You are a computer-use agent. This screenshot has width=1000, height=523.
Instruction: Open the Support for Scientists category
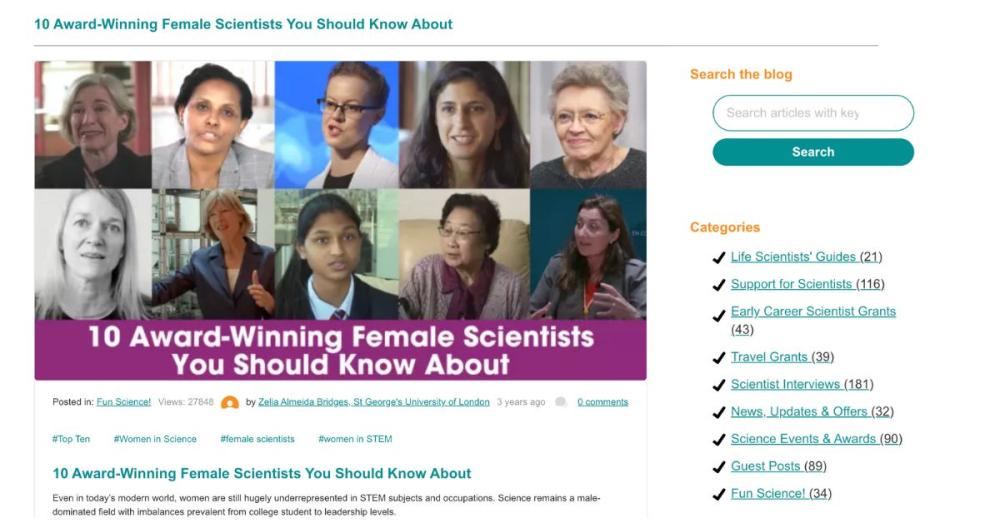[791, 284]
